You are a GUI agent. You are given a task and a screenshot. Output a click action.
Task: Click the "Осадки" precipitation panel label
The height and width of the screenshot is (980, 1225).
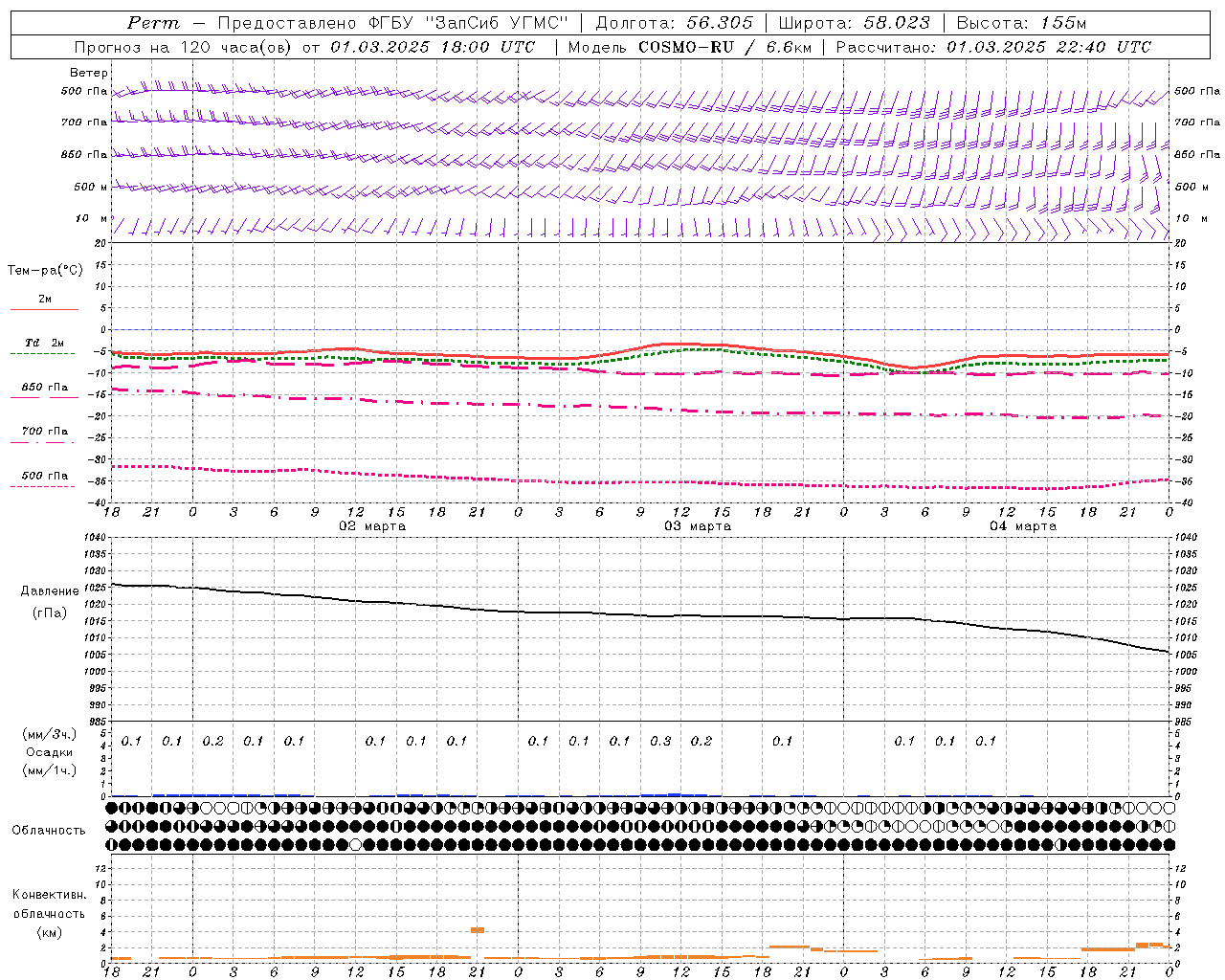click(x=49, y=752)
